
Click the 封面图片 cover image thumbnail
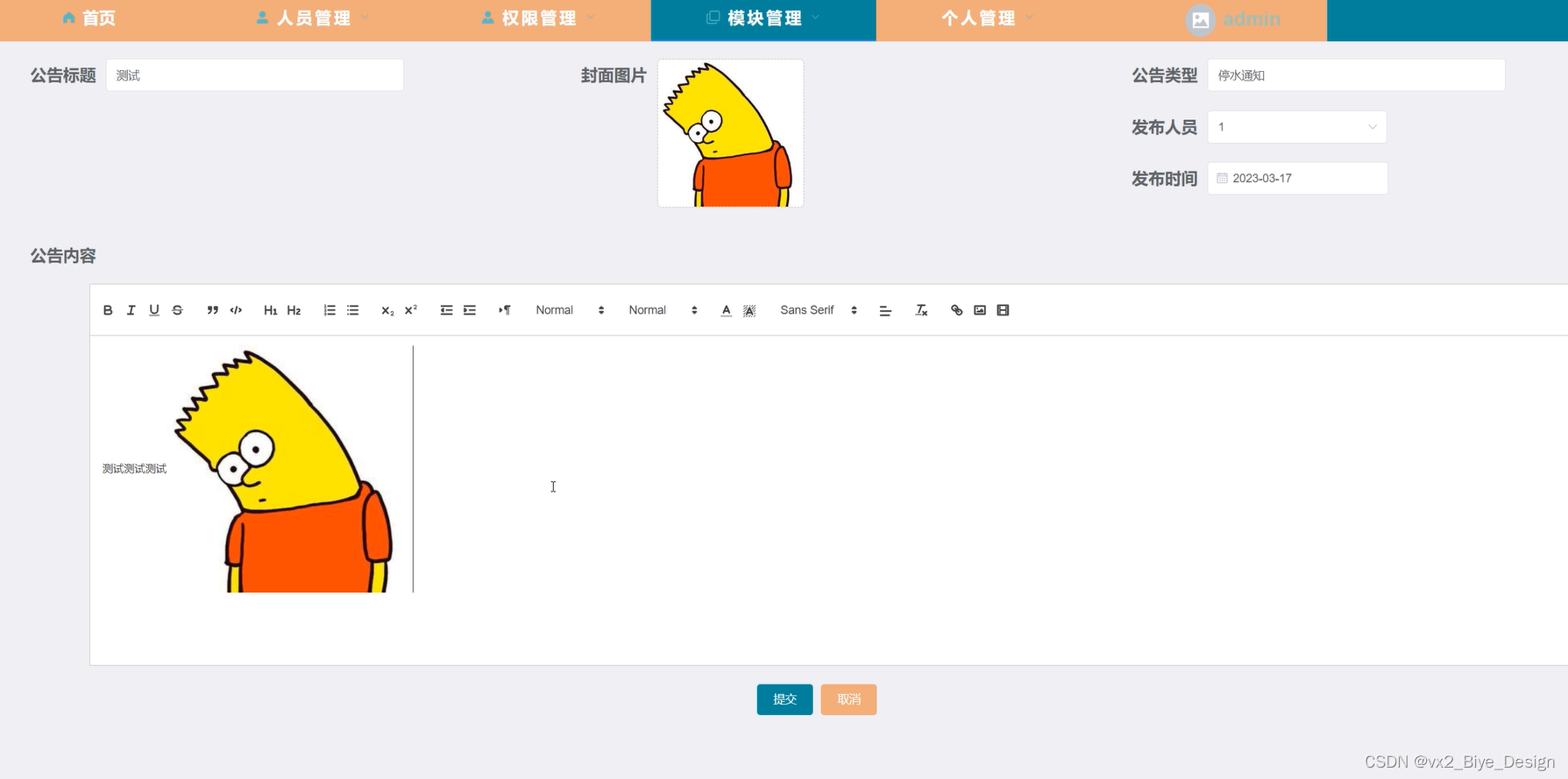point(731,133)
